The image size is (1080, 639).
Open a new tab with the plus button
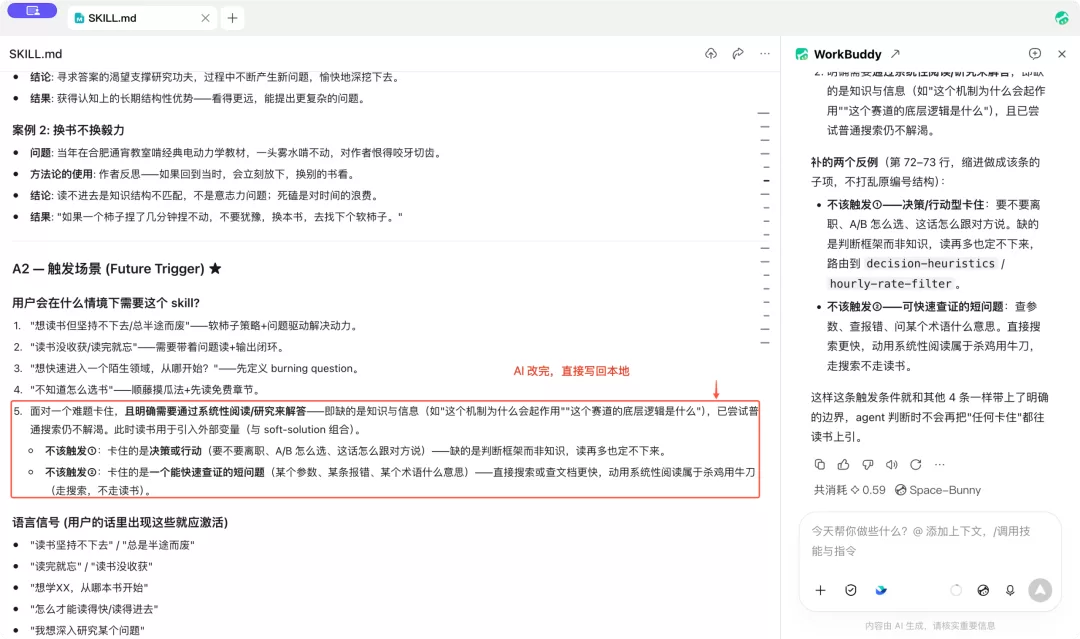coord(232,18)
